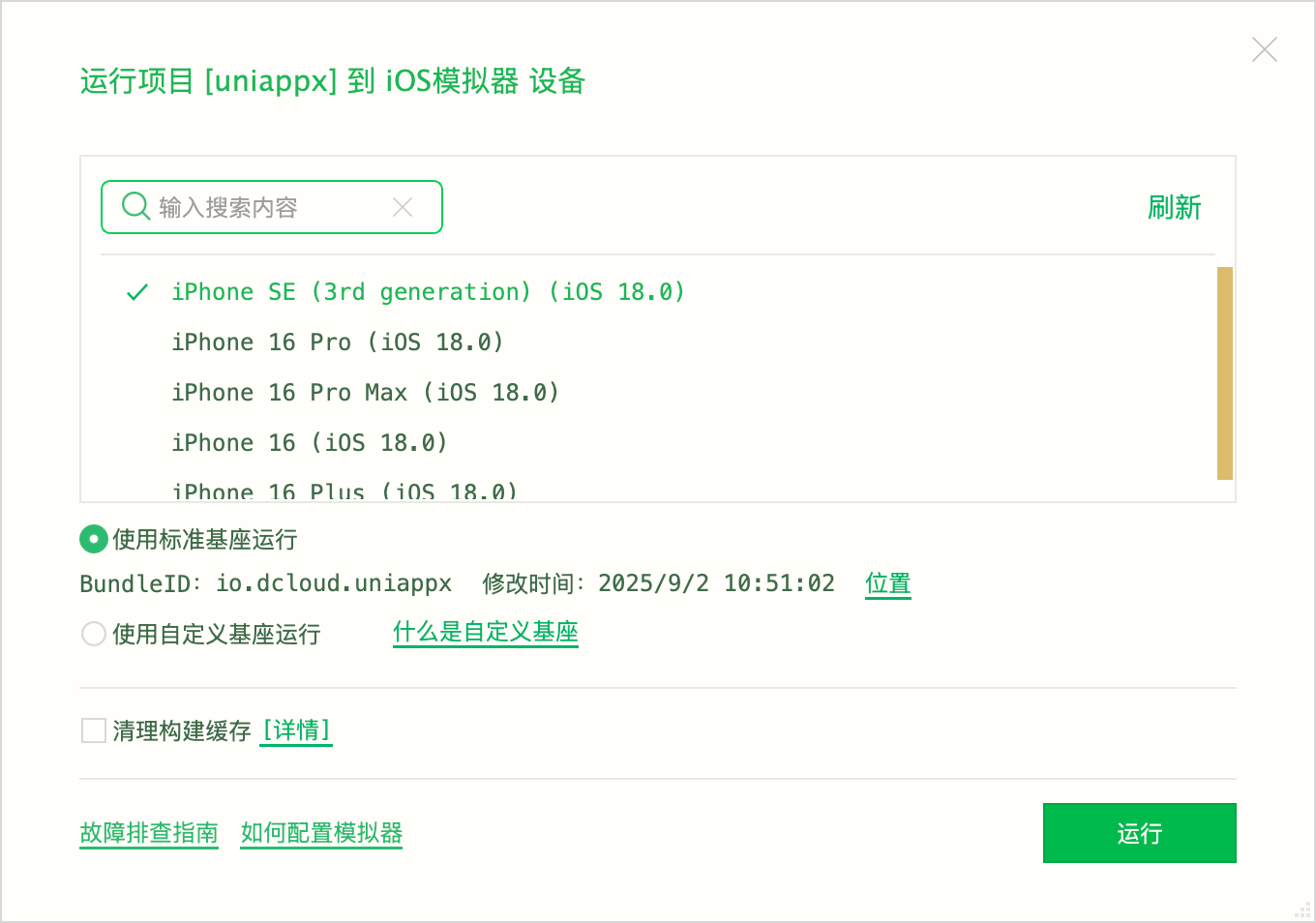Click the 修改时间 2025/9/2 10:51:02 value

(658, 583)
